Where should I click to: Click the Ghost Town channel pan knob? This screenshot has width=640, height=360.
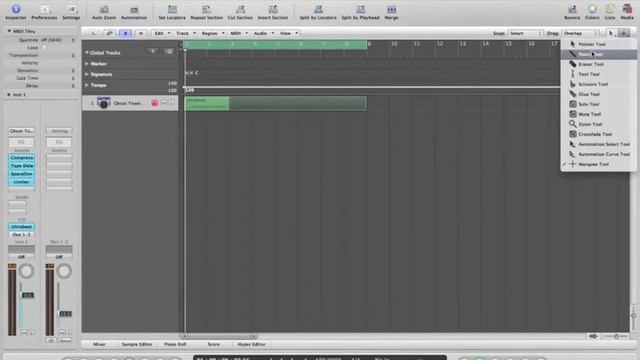[27, 271]
